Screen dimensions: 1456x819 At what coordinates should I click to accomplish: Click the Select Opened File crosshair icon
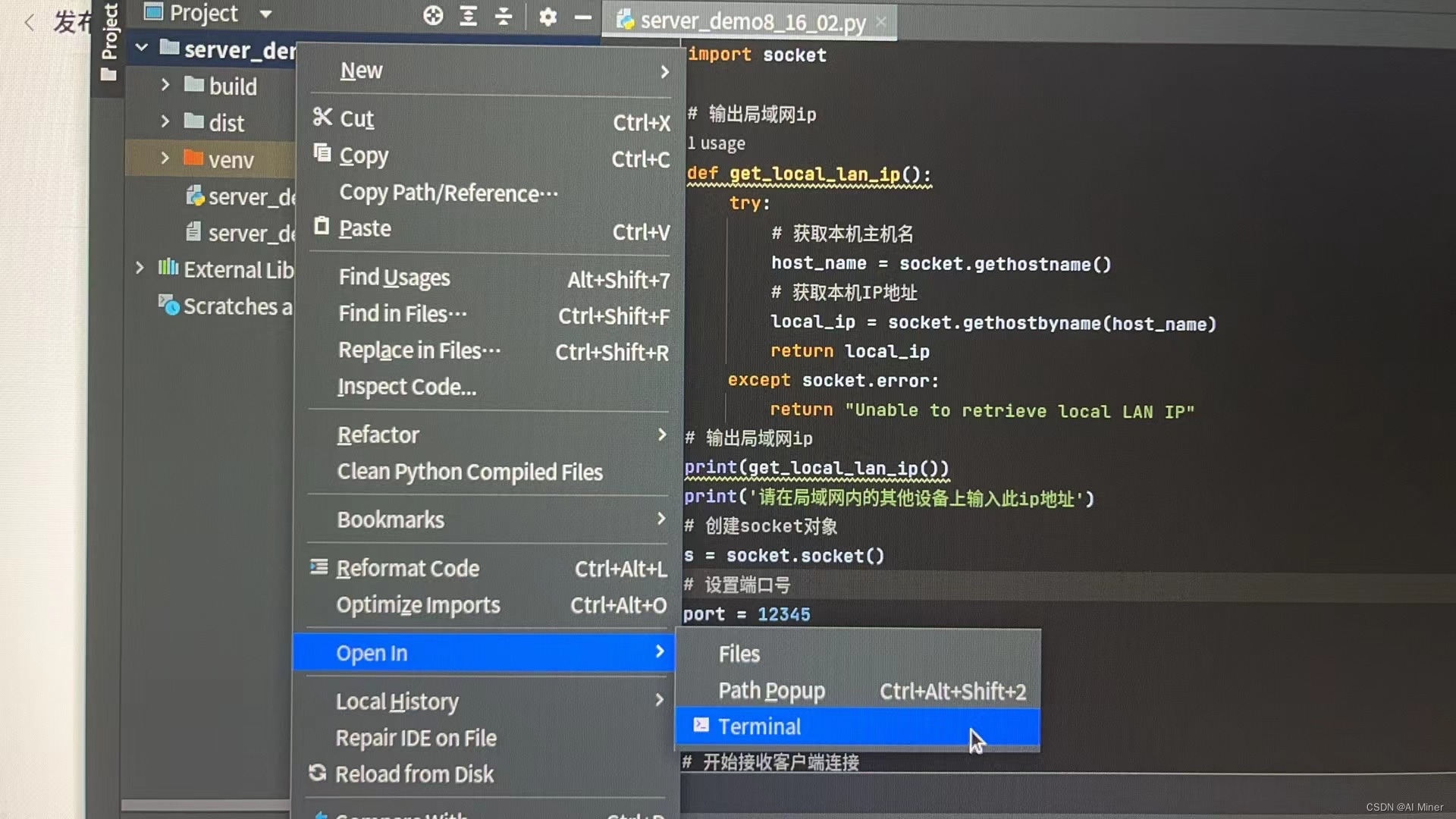pos(433,16)
